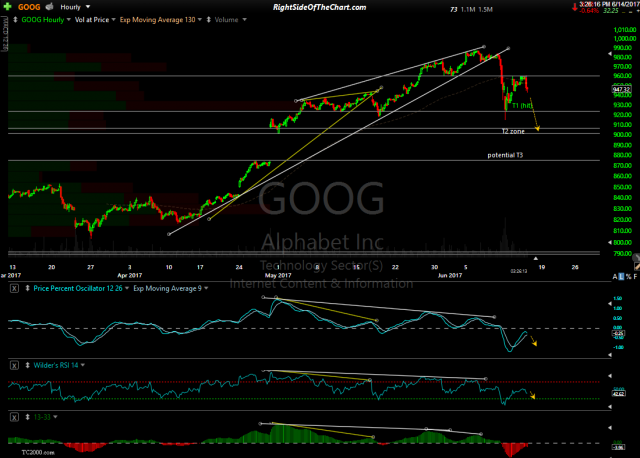This screenshot has height=458, width=640.
Task: Open Wilder's RSI 14 dropdown arrow
Action: click(x=83, y=365)
